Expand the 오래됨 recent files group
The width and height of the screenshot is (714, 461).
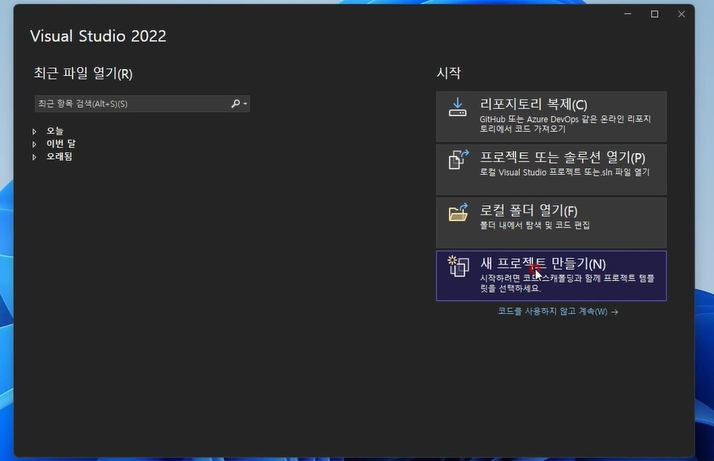click(x=34, y=157)
